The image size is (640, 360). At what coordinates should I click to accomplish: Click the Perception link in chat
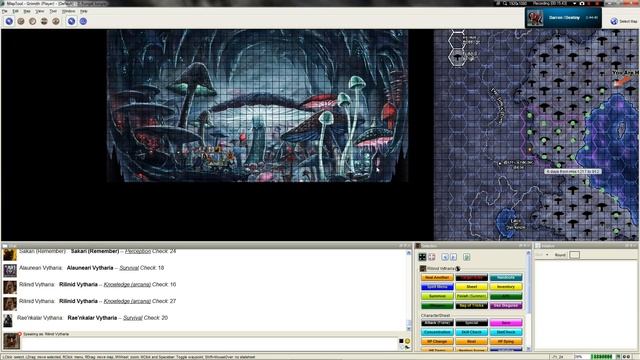(138, 251)
